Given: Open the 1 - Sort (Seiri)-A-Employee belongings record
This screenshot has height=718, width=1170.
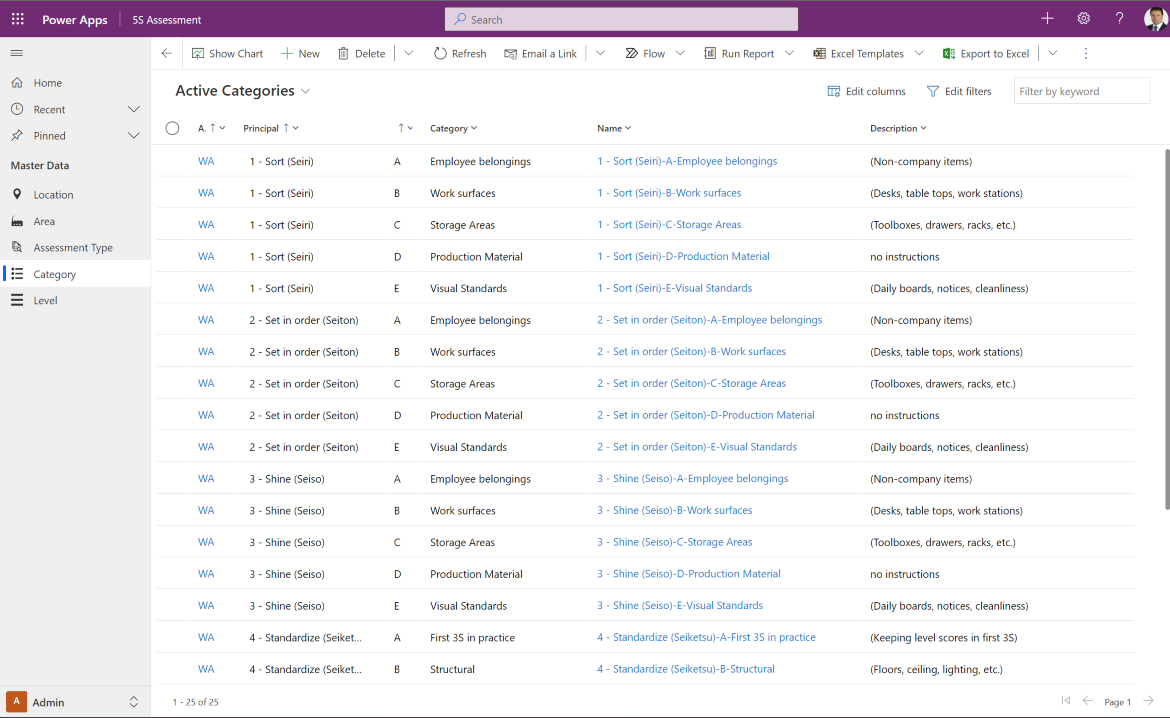Looking at the screenshot, I should coord(687,161).
